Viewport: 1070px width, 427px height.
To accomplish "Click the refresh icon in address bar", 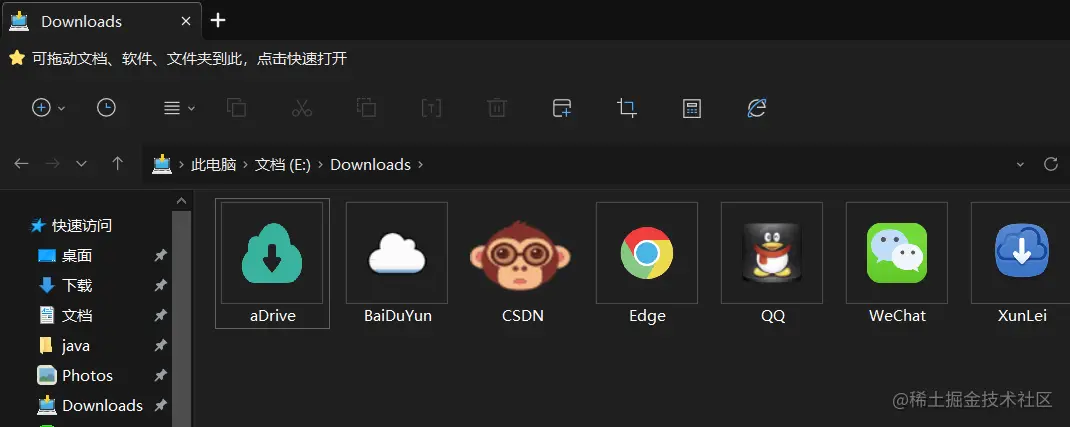I will pyautogui.click(x=1051, y=164).
